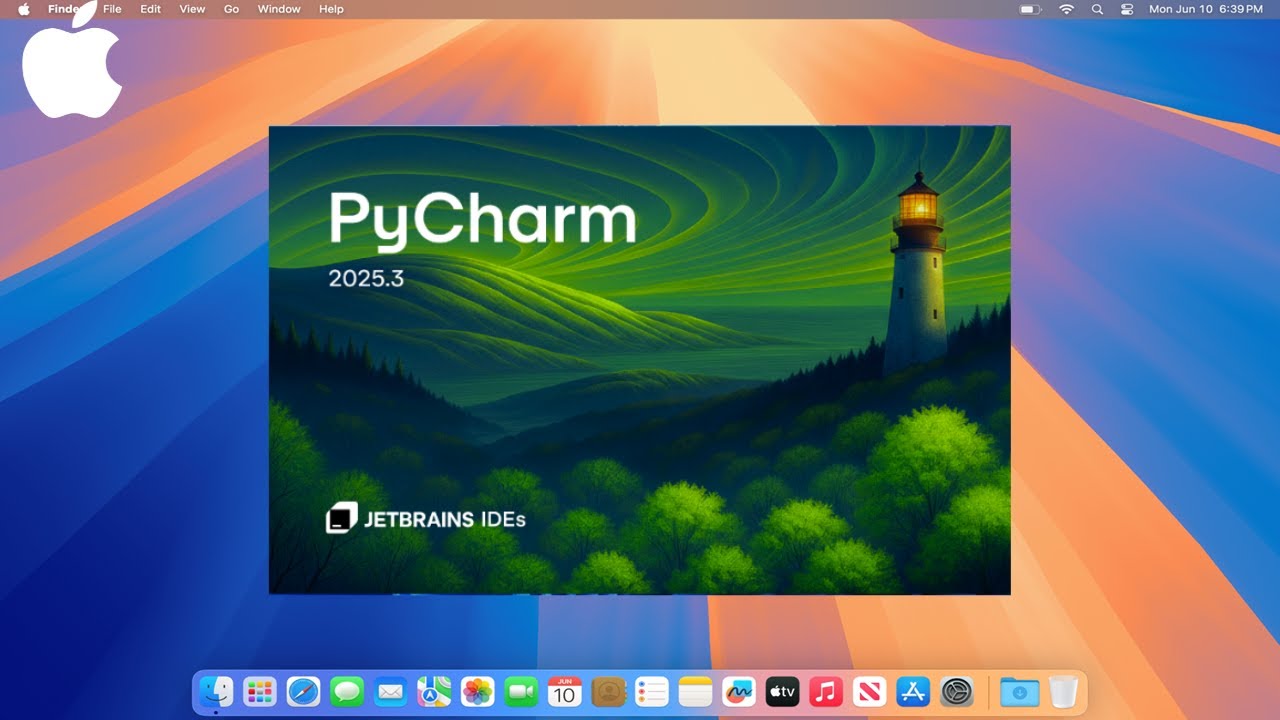This screenshot has height=720, width=1280.
Task: Open the Wi-Fi menu in the menu bar
Action: (x=1067, y=9)
